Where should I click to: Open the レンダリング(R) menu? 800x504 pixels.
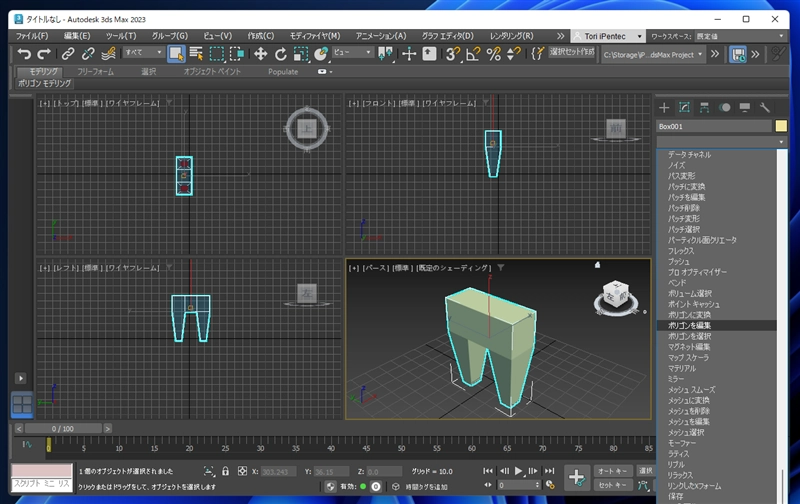pyautogui.click(x=512, y=36)
